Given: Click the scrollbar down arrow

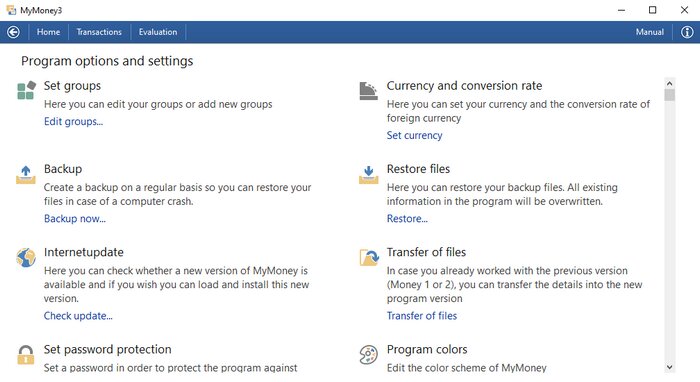Looking at the screenshot, I should click(x=669, y=367).
